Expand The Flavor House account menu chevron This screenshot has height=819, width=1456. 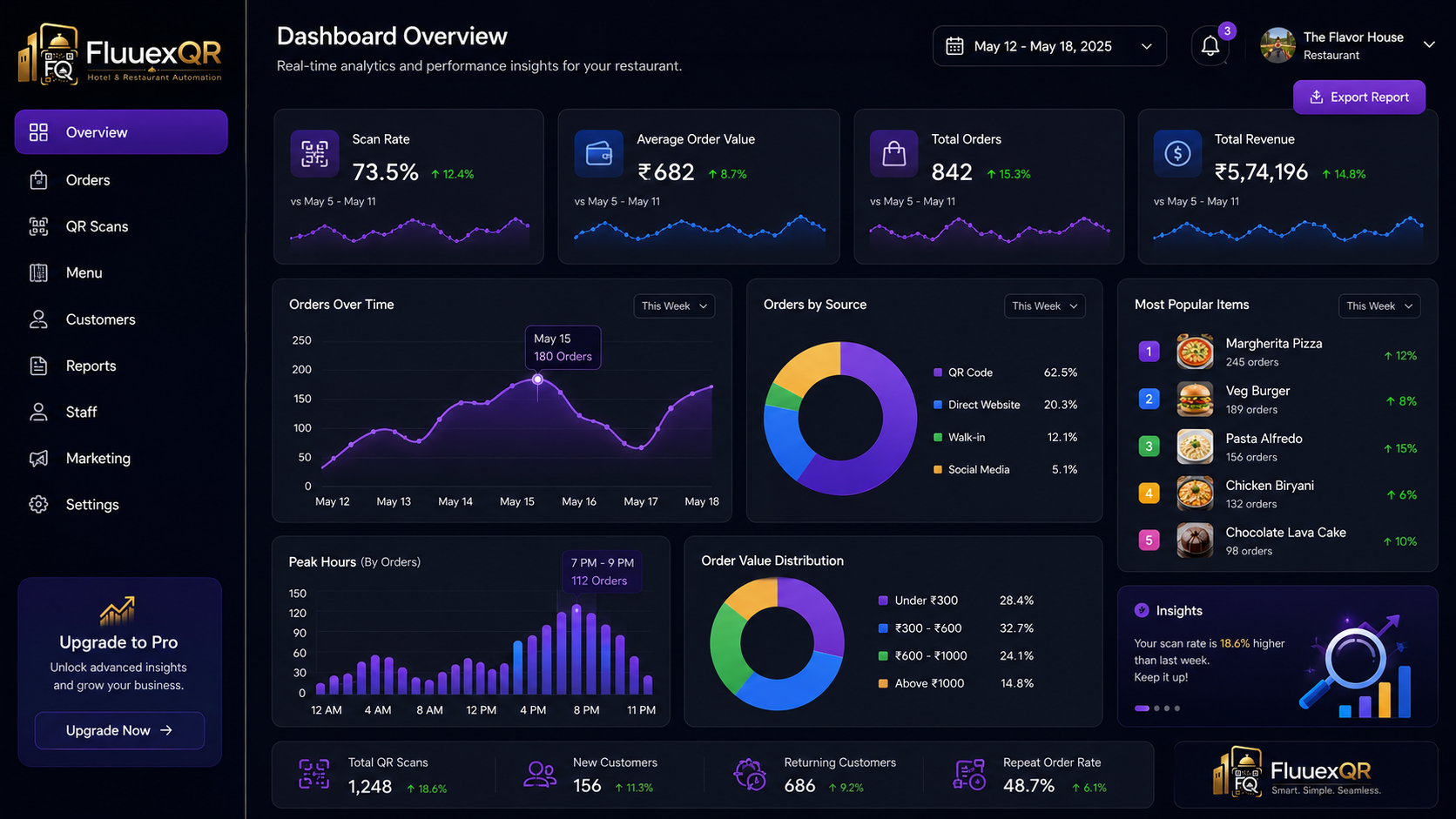pos(1429,44)
